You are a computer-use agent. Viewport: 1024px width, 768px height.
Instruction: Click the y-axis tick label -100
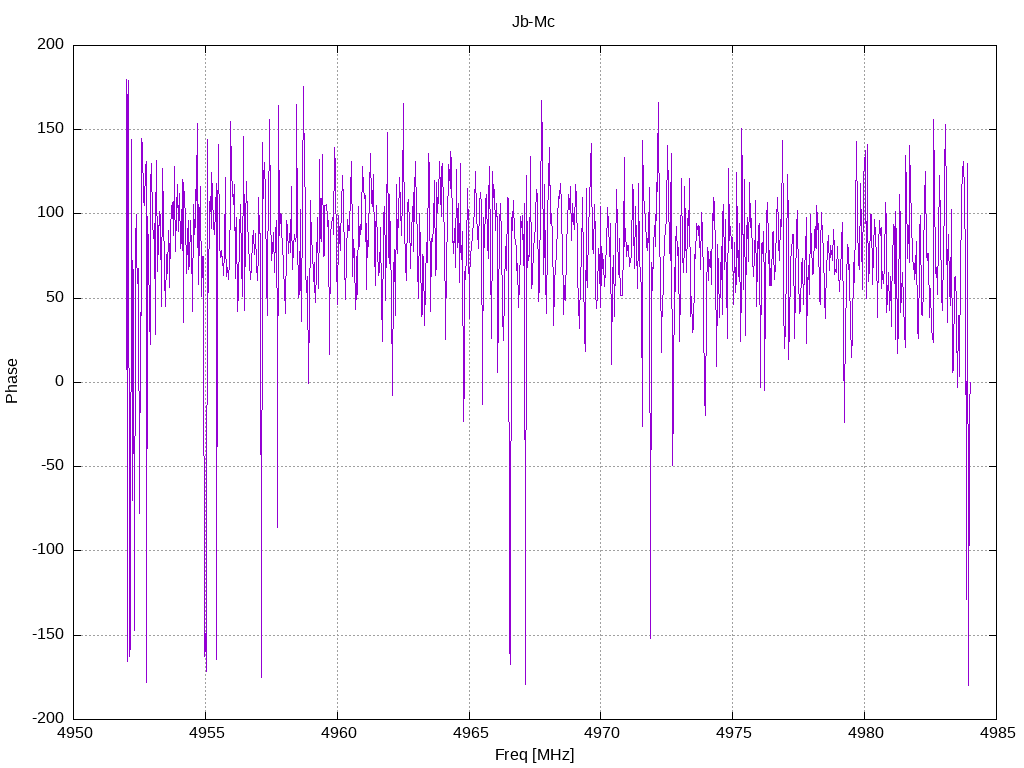48,550
